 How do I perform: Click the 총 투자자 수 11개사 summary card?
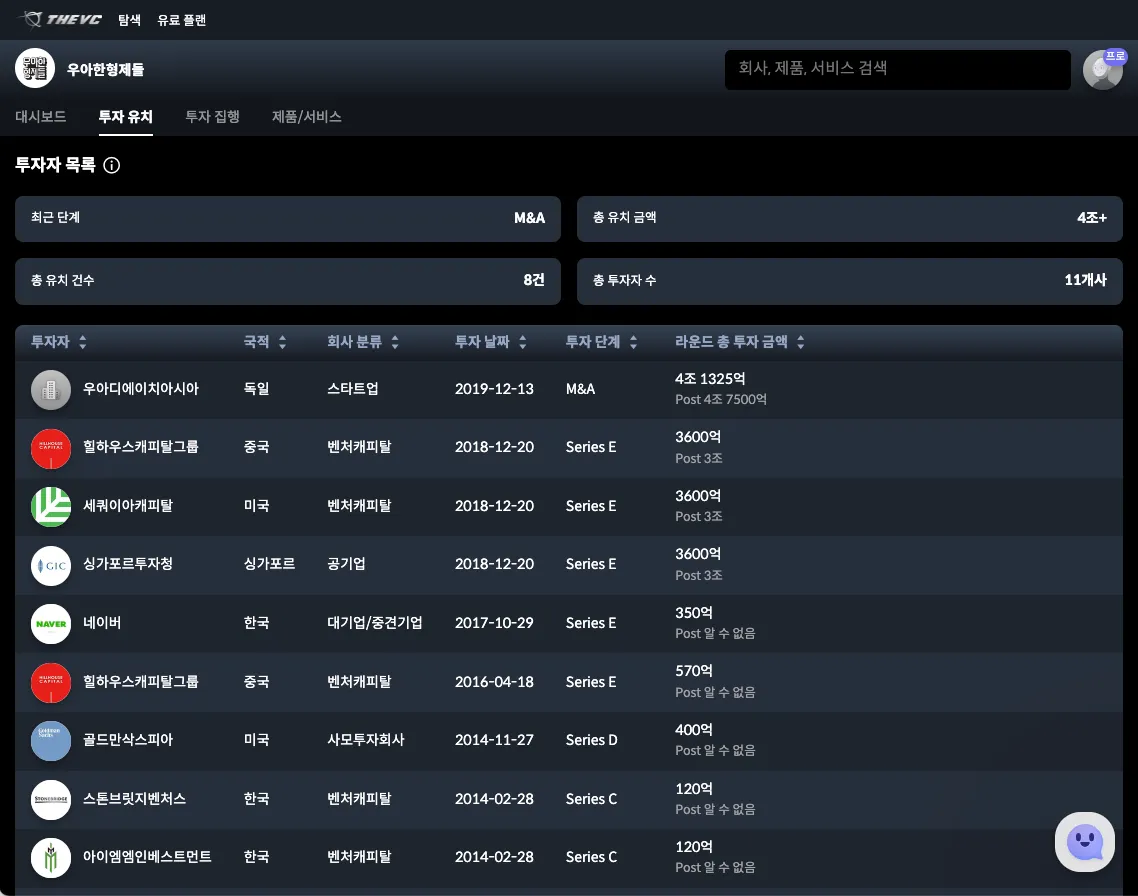[x=850, y=281]
